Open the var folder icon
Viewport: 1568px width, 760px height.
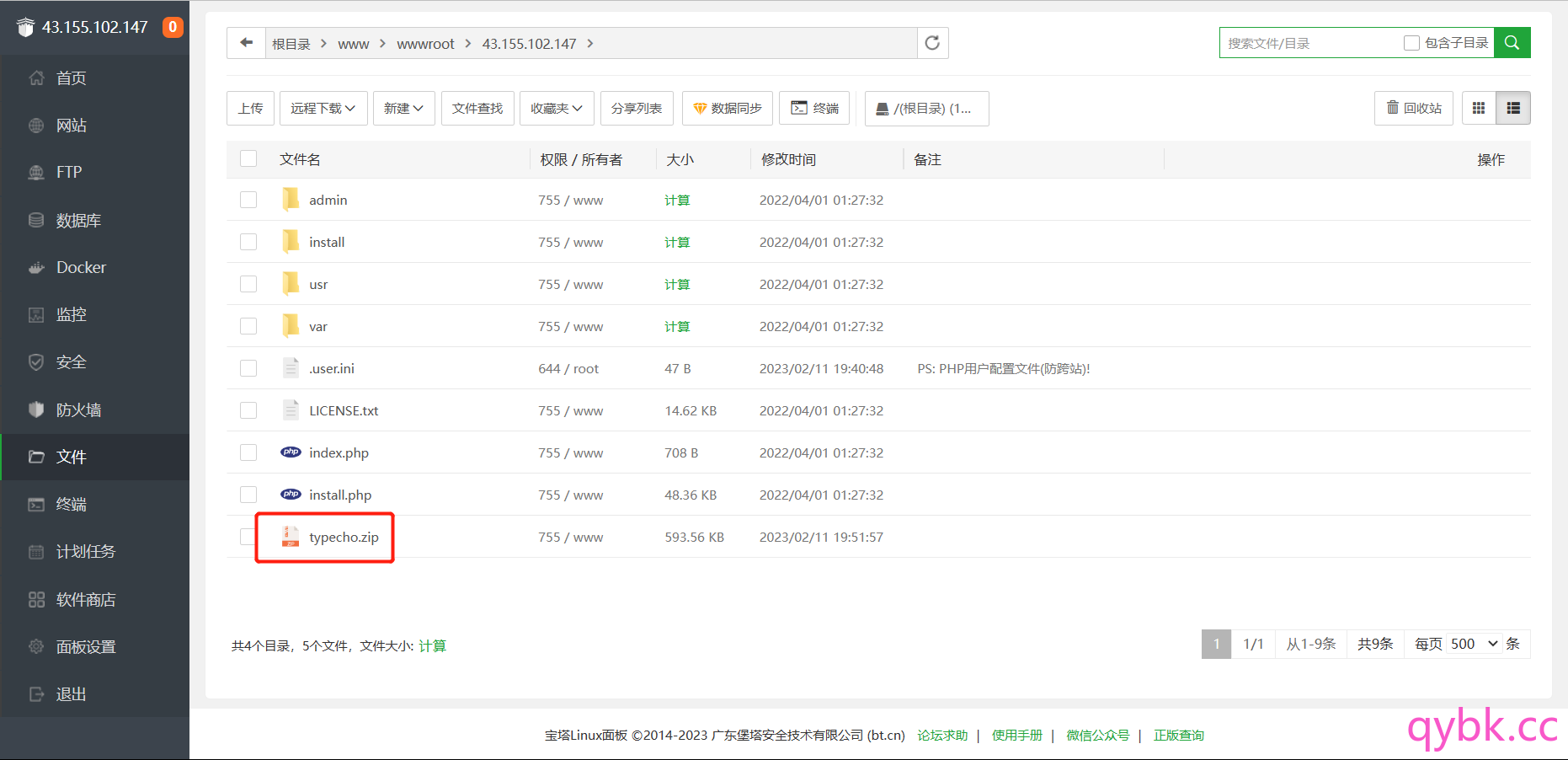point(291,325)
